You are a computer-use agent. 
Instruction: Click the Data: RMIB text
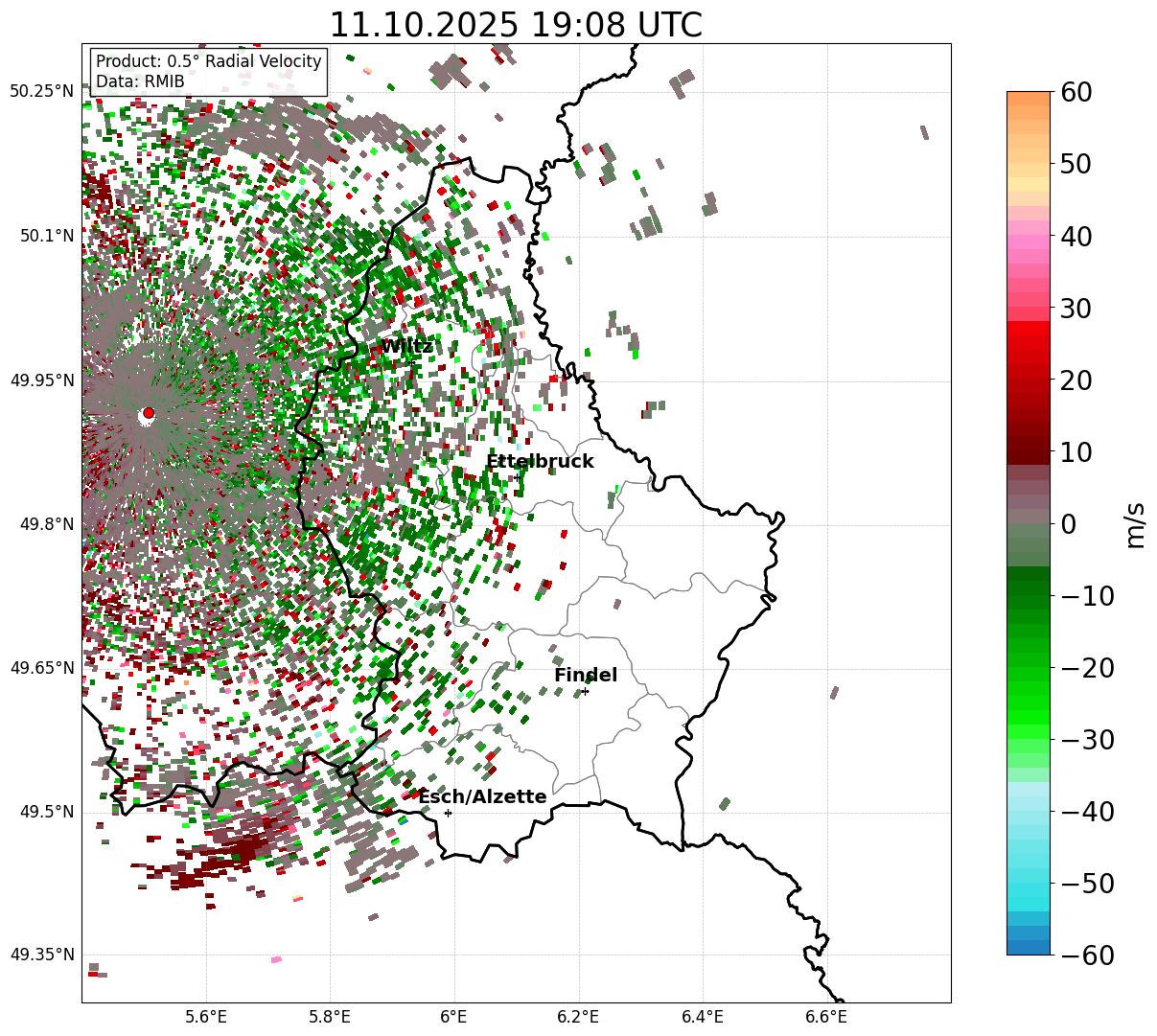pyautogui.click(x=140, y=82)
